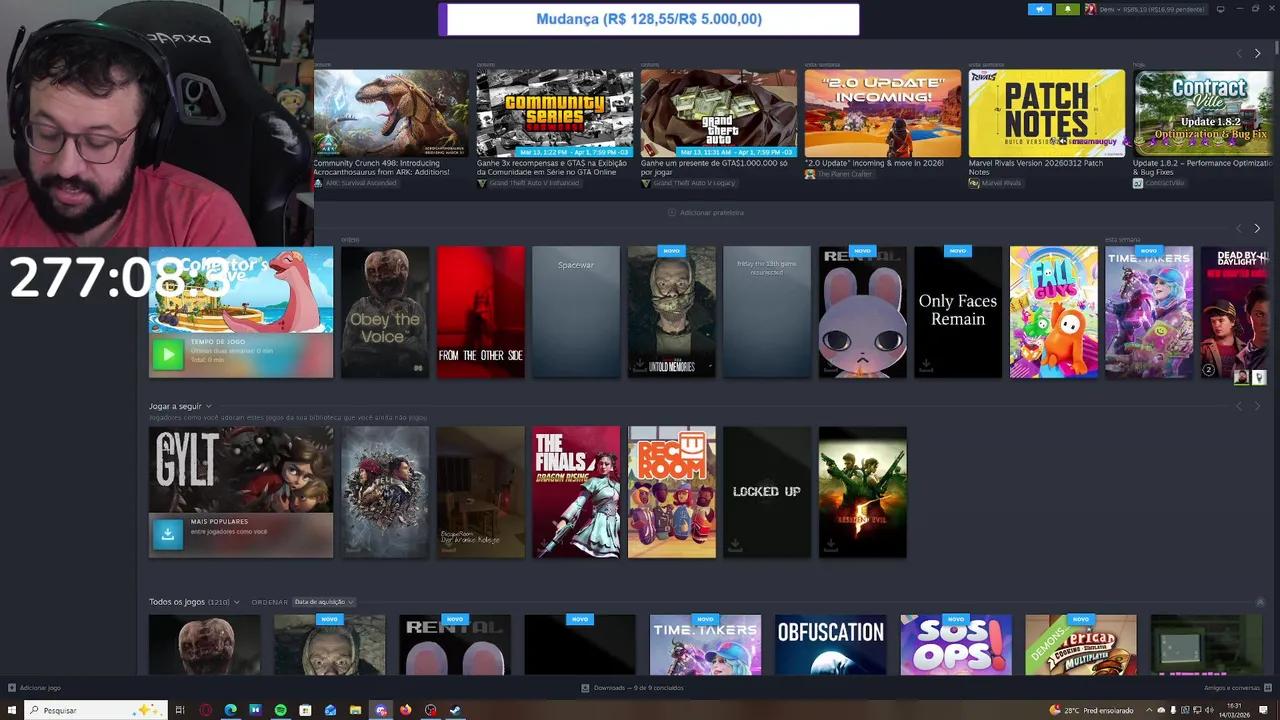Next arrow on the news shelf
This screenshot has height=720, width=1280.
click(1257, 53)
